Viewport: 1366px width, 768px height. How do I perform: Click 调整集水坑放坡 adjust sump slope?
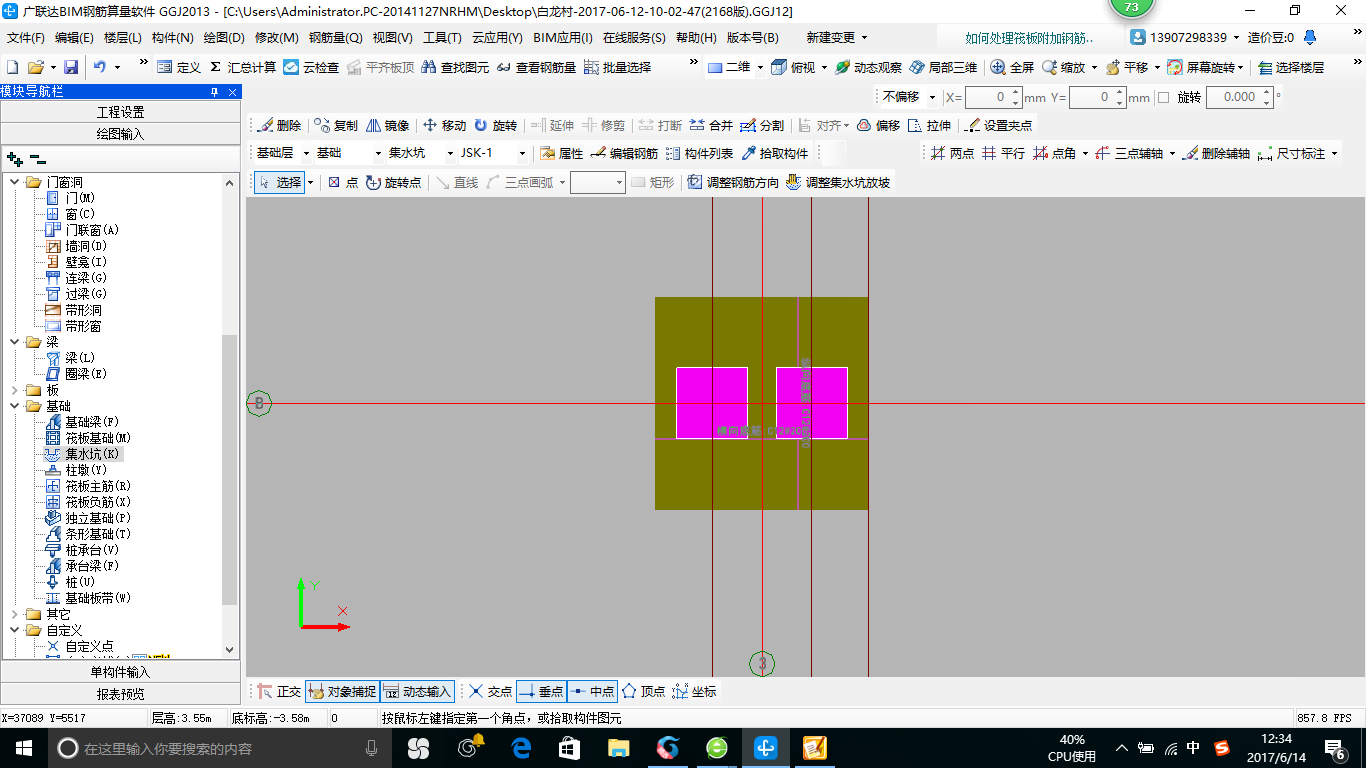[839, 182]
